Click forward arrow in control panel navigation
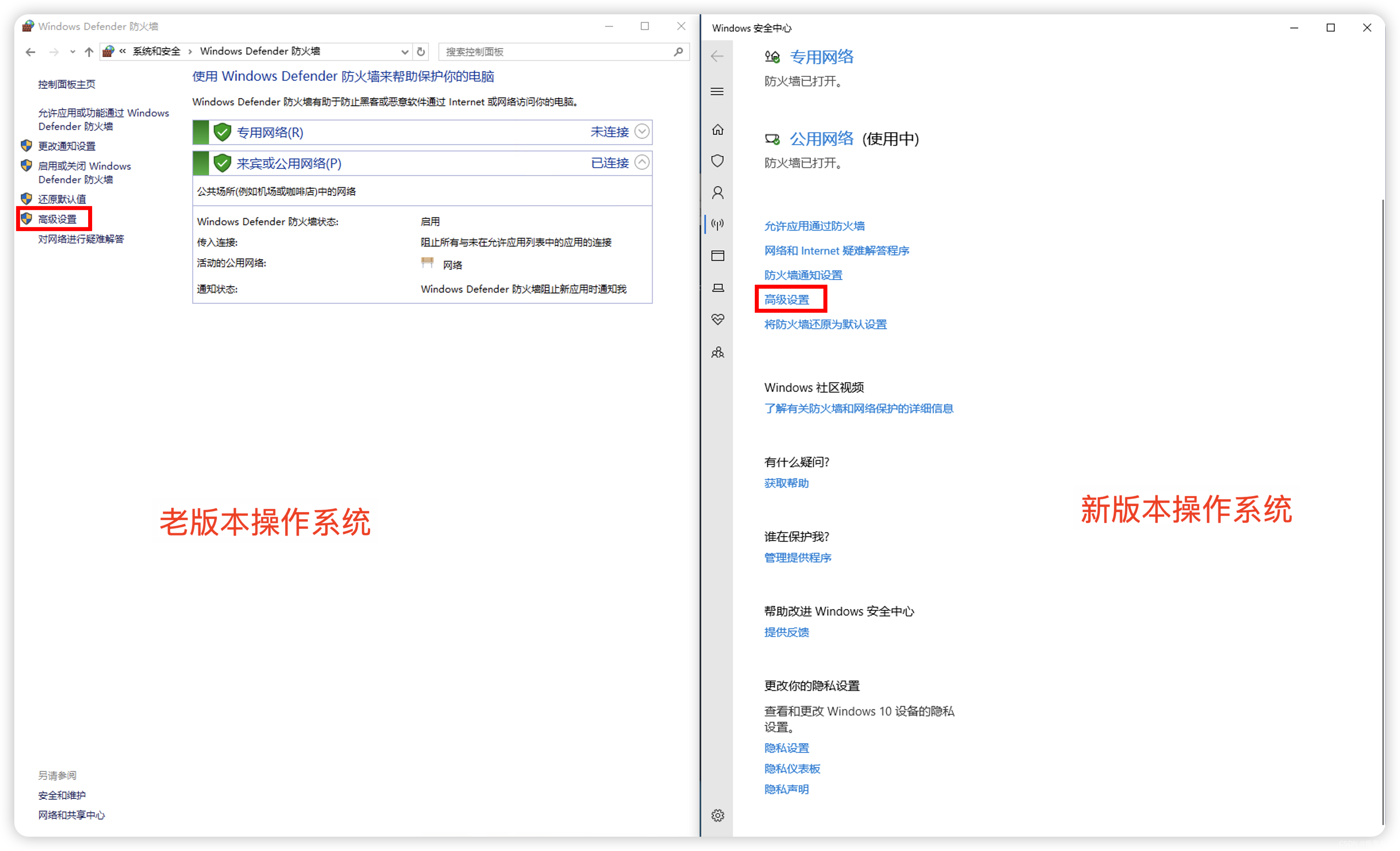Image resolution: width=1400 pixels, height=851 pixels. (54, 52)
